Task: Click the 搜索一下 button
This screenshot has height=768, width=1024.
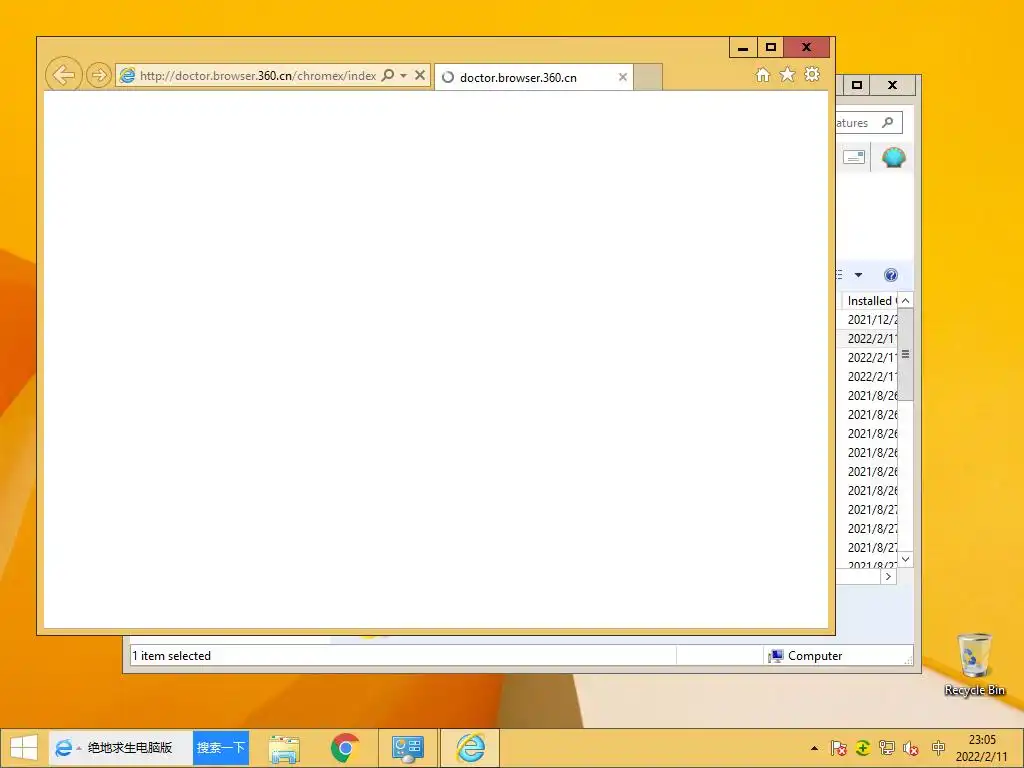Action: 221,748
